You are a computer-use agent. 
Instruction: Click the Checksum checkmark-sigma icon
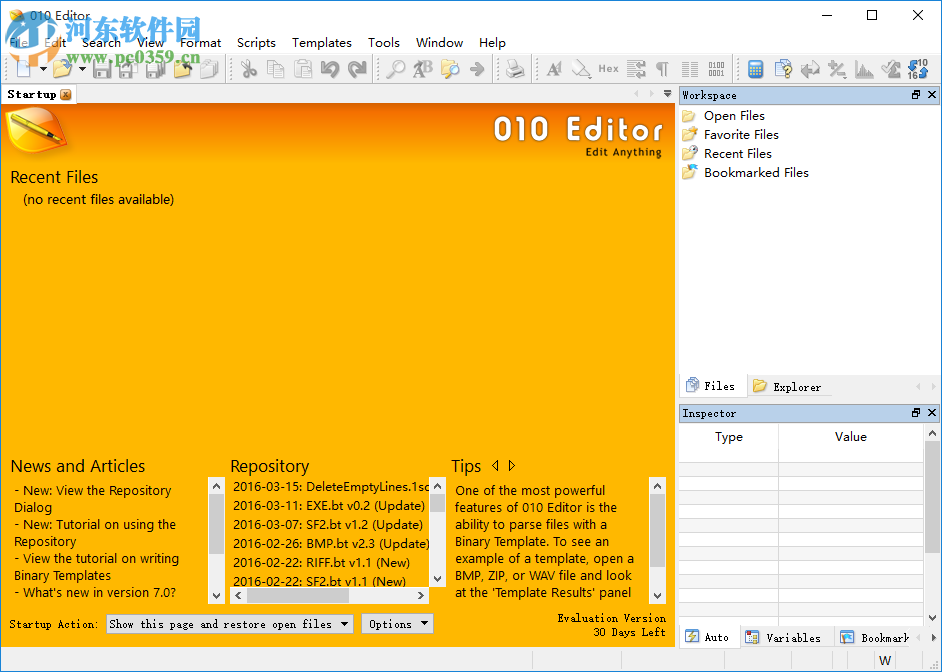tap(891, 69)
